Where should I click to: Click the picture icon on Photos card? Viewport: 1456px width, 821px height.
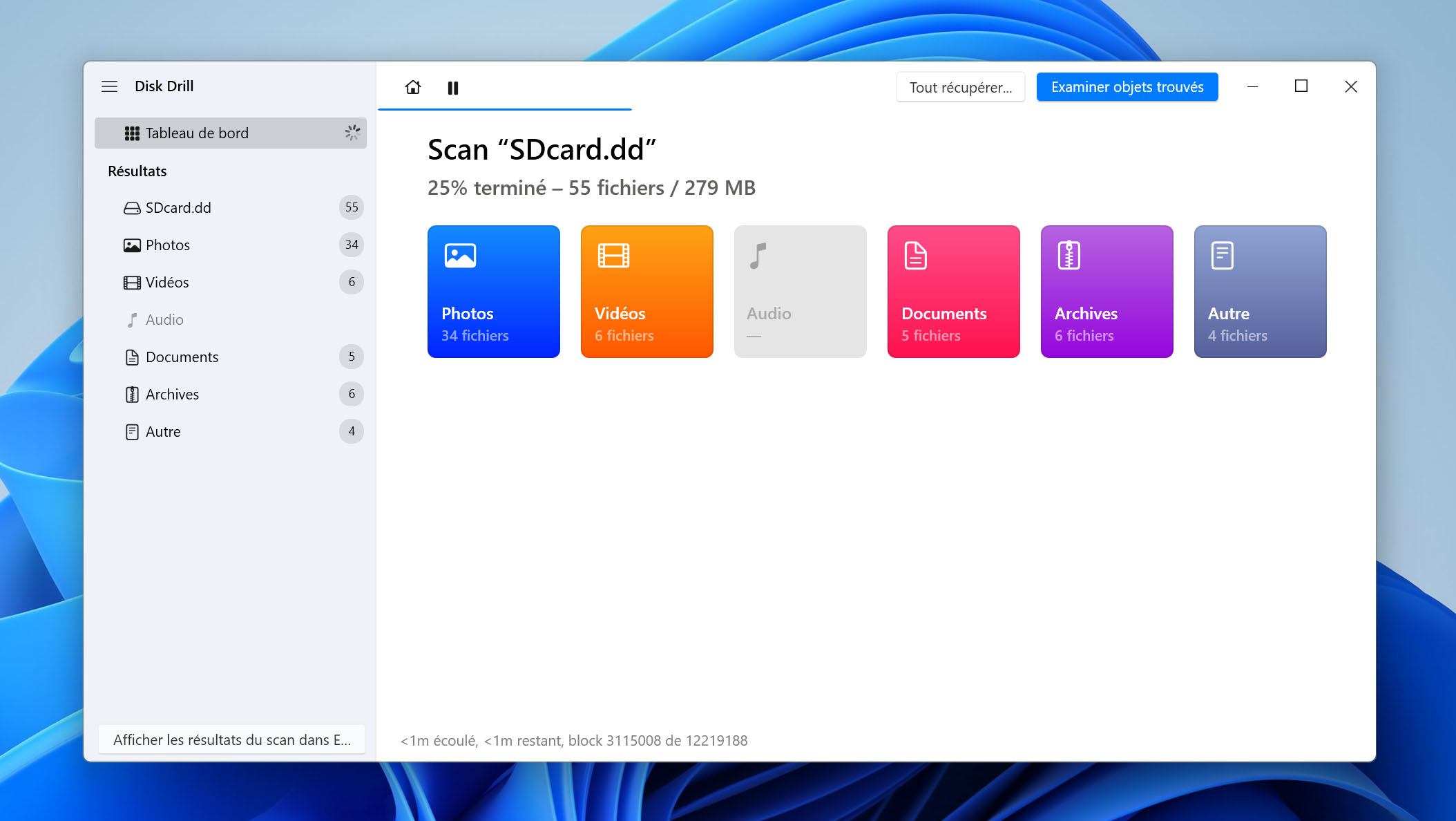tap(461, 256)
